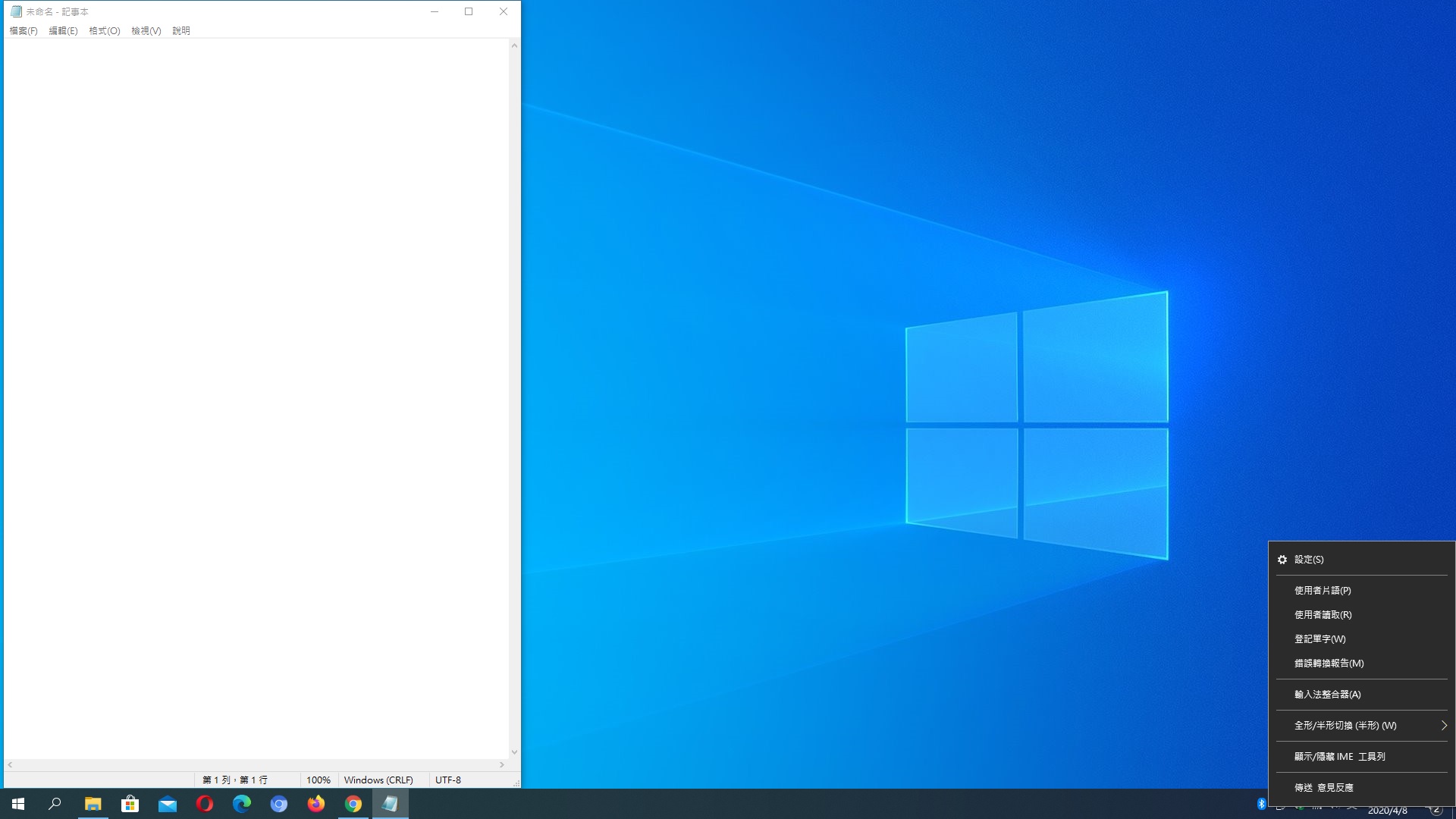Open Microsoft Store from taskbar
The height and width of the screenshot is (819, 1456).
pyautogui.click(x=130, y=804)
